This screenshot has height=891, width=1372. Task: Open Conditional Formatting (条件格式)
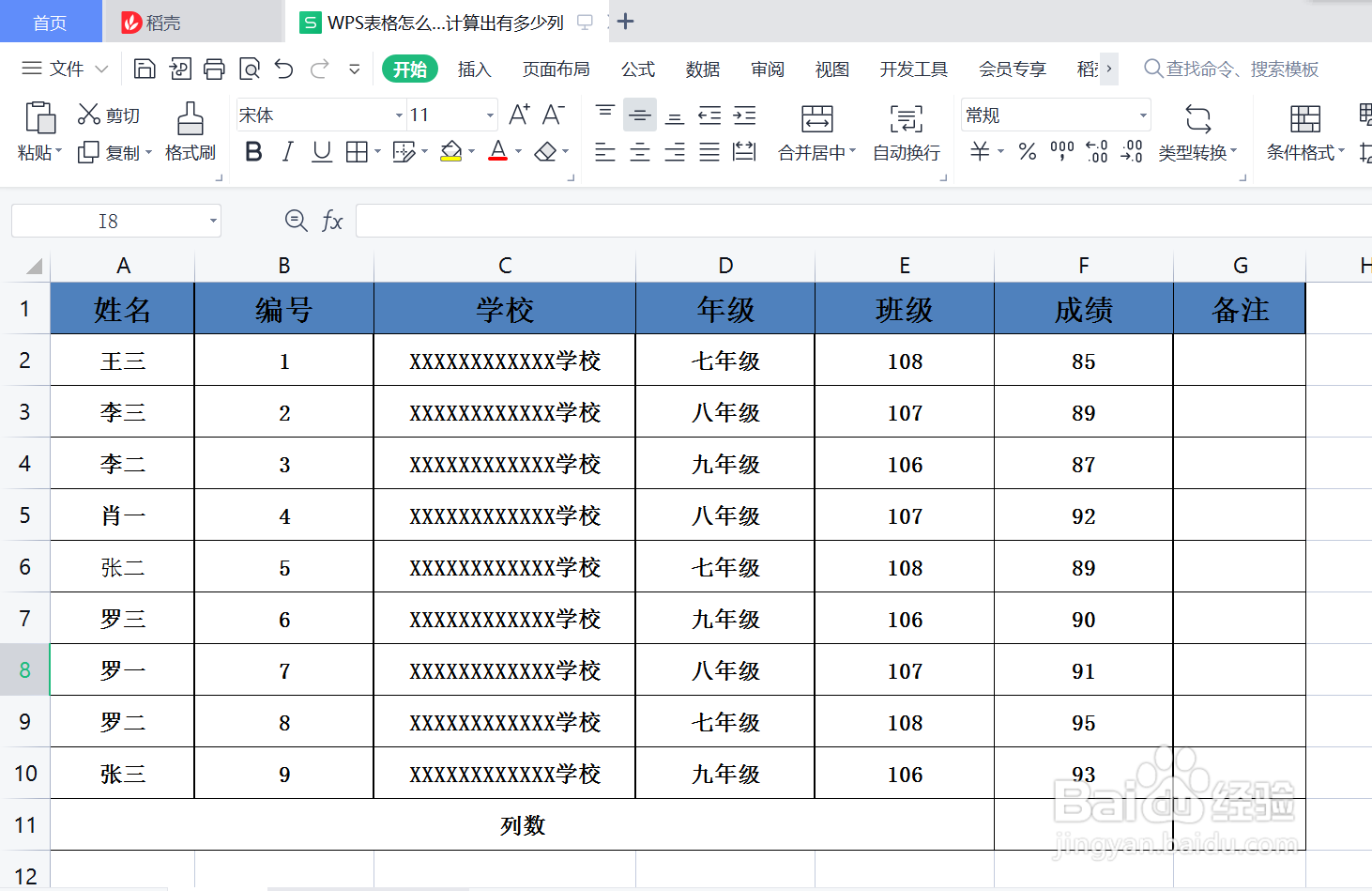[1305, 132]
